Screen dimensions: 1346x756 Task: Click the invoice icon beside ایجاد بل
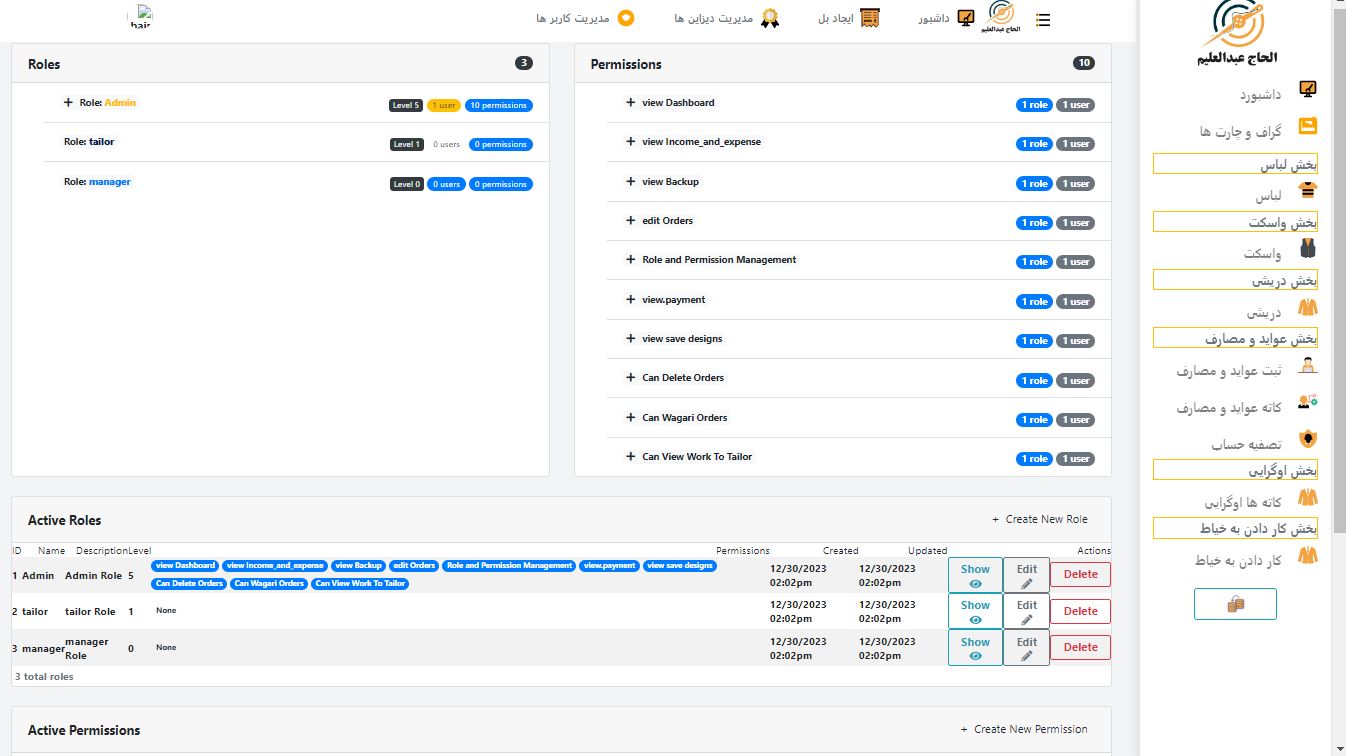pyautogui.click(x=870, y=18)
